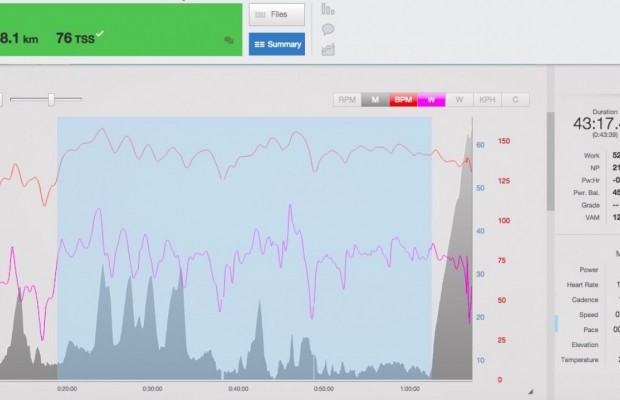Switch to the Summary view
This screenshot has height=400, width=620.
pyautogui.click(x=277, y=44)
